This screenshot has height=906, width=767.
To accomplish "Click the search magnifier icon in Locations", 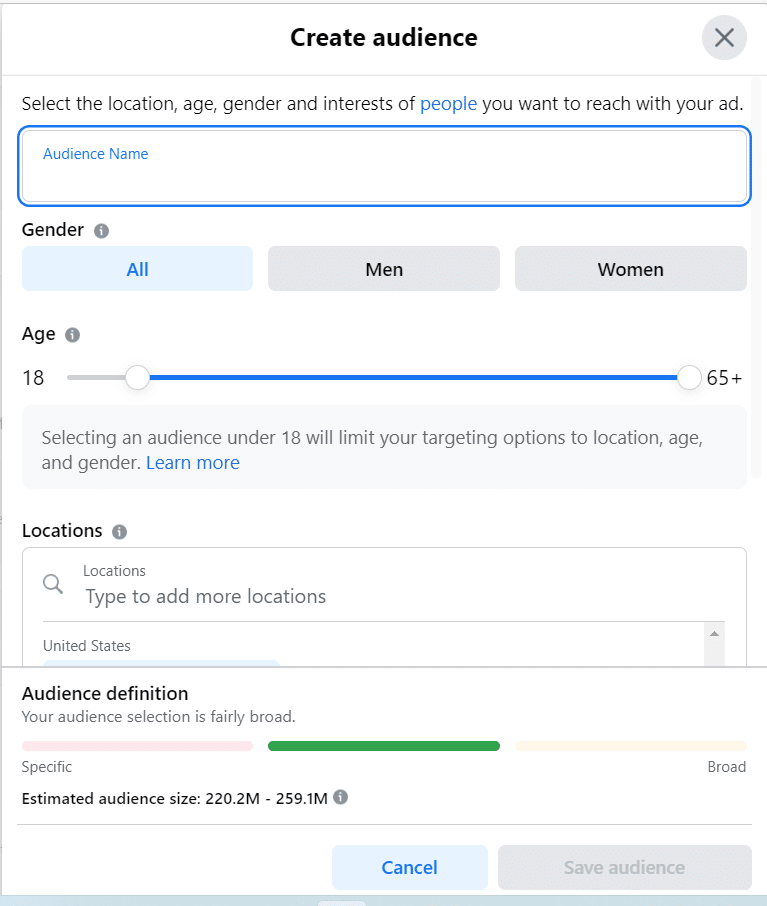I will pyautogui.click(x=53, y=584).
